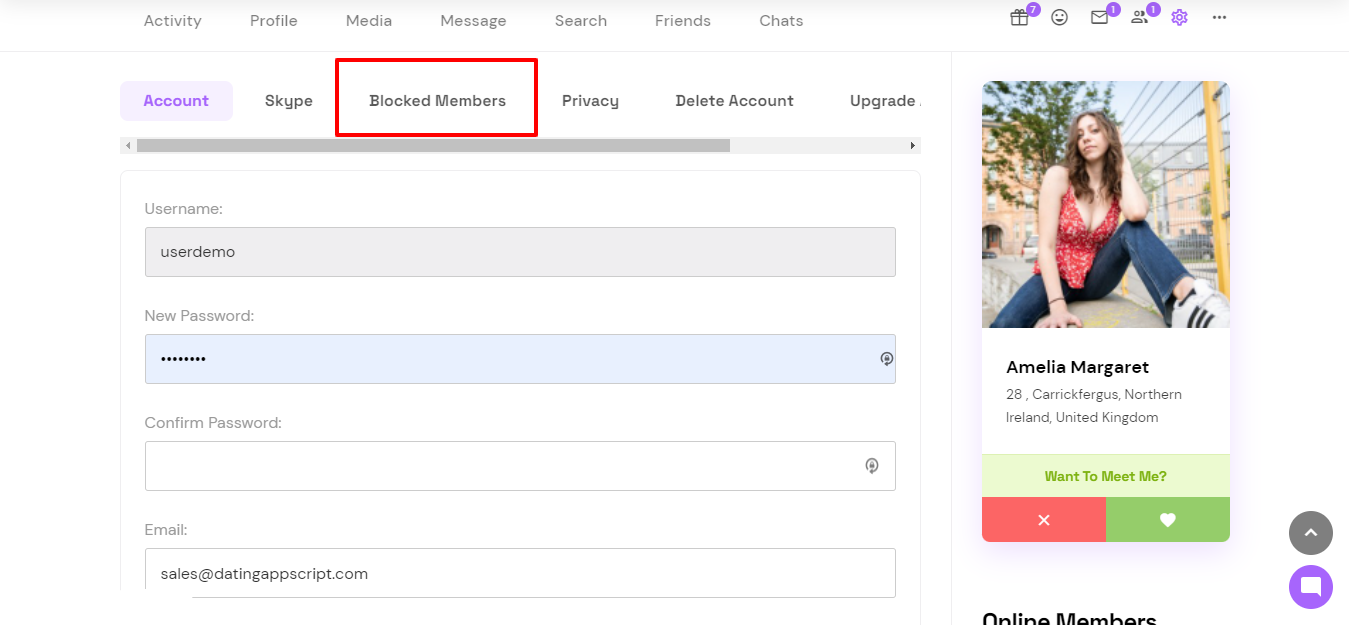Viewport: 1349px width, 625px height.
Task: Open the purple settings gear icon
Action: pos(1180,18)
